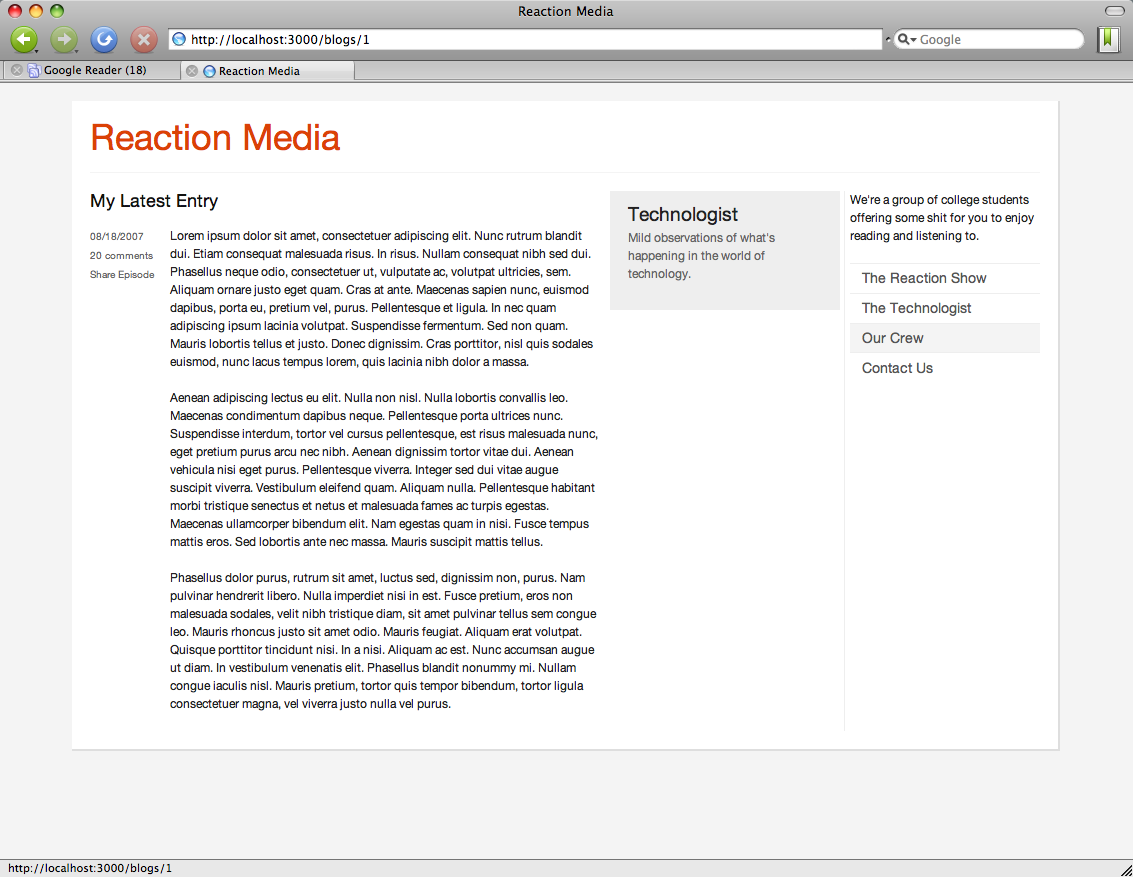Close the Reaction Media tab
Viewport: 1133px width, 877px height.
pos(191,71)
